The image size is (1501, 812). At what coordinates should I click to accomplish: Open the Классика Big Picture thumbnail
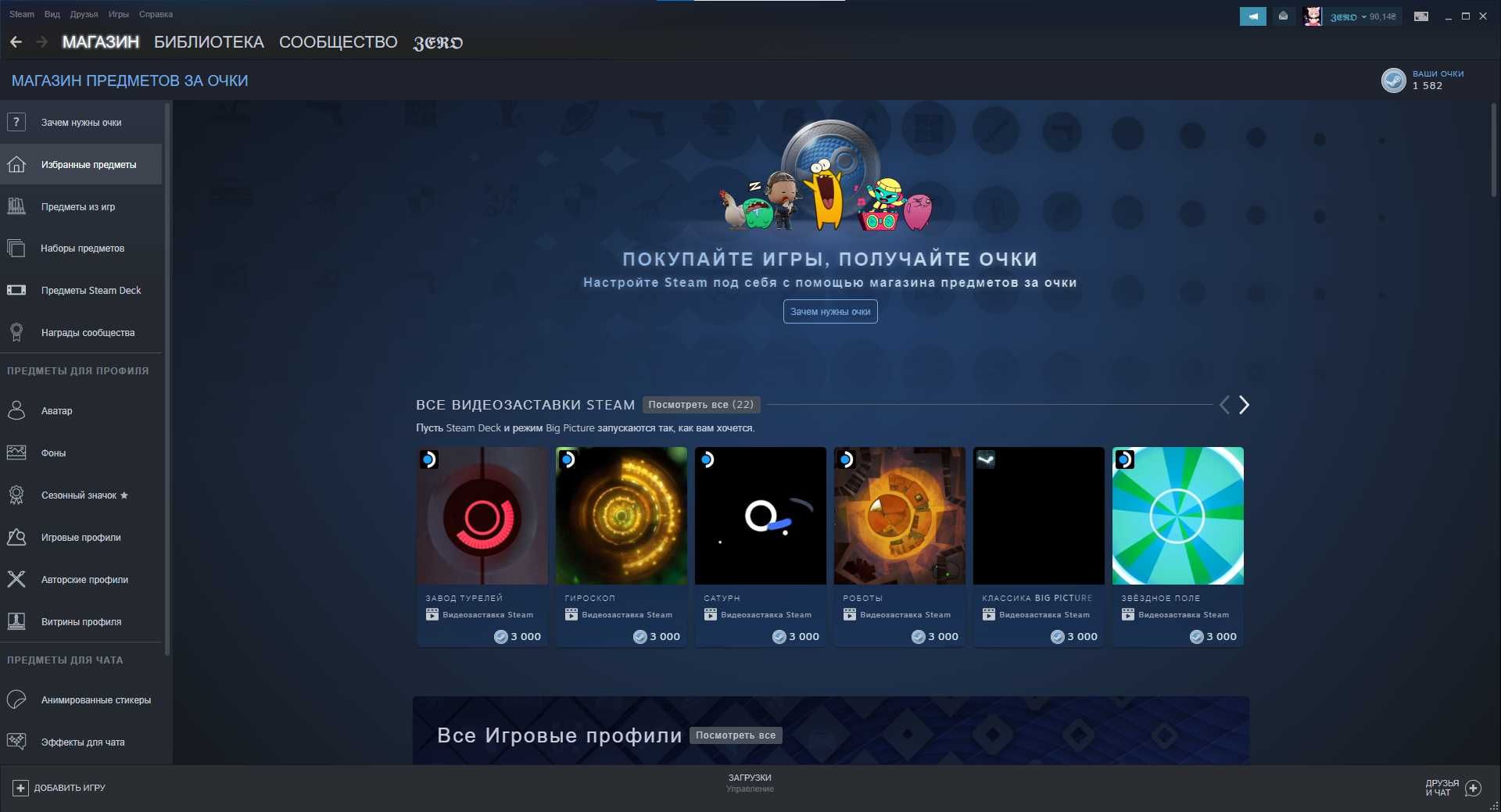tap(1039, 516)
